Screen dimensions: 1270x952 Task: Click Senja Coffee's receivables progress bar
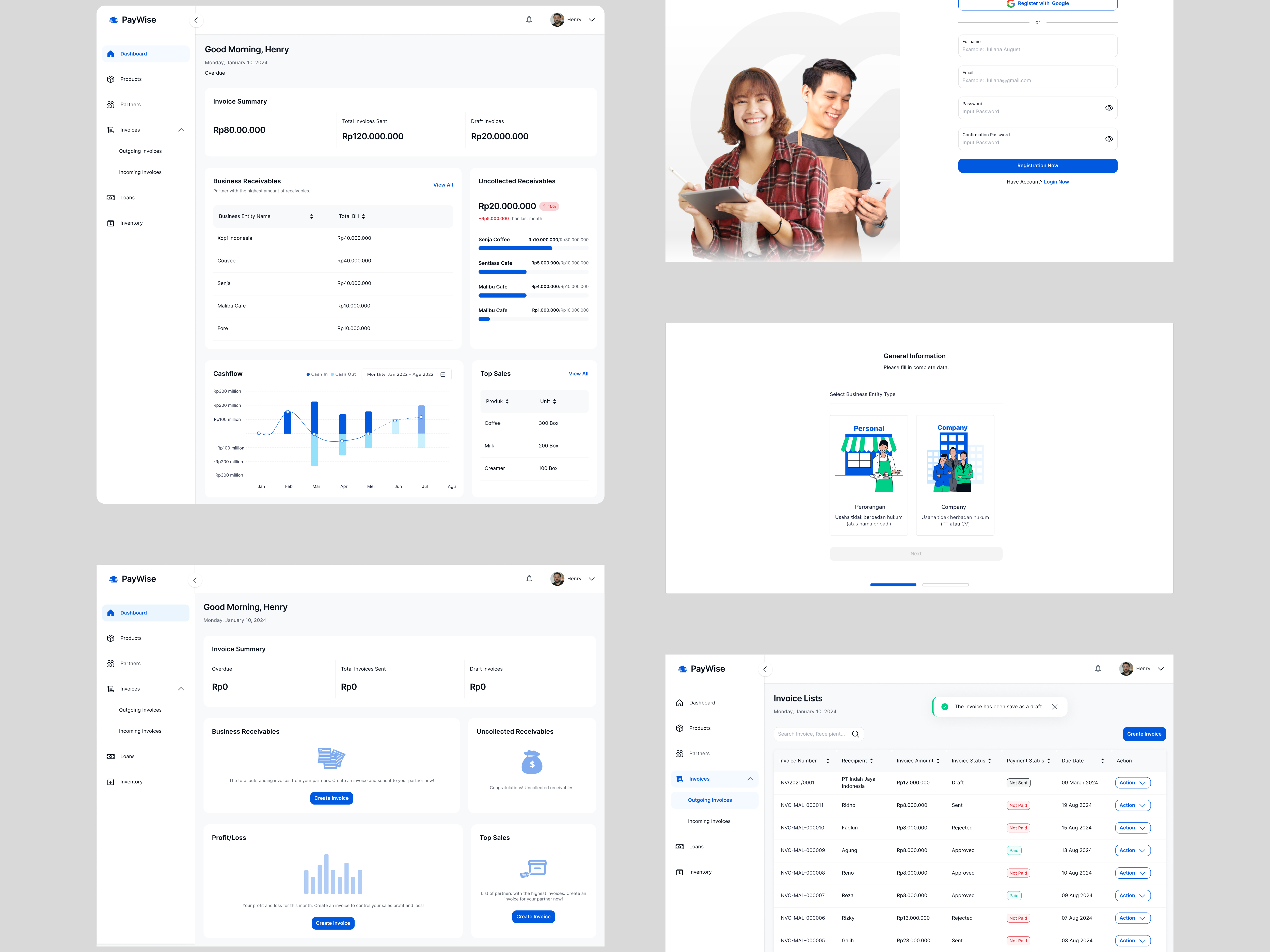pos(533,249)
